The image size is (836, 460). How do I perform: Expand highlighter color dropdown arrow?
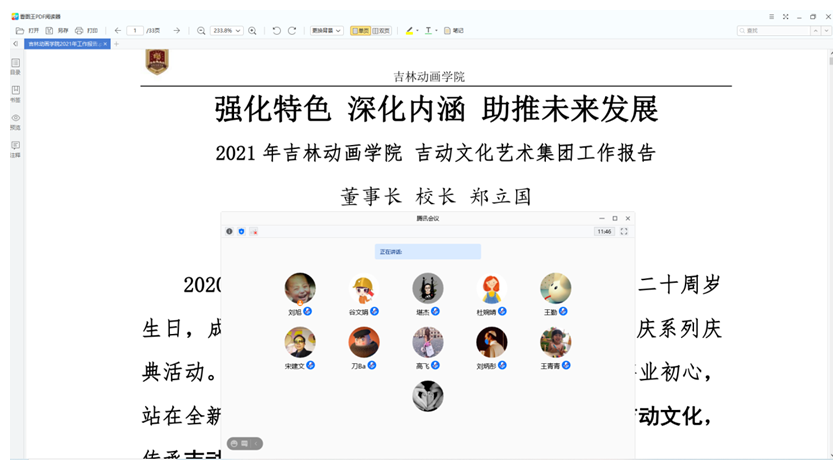(x=417, y=31)
